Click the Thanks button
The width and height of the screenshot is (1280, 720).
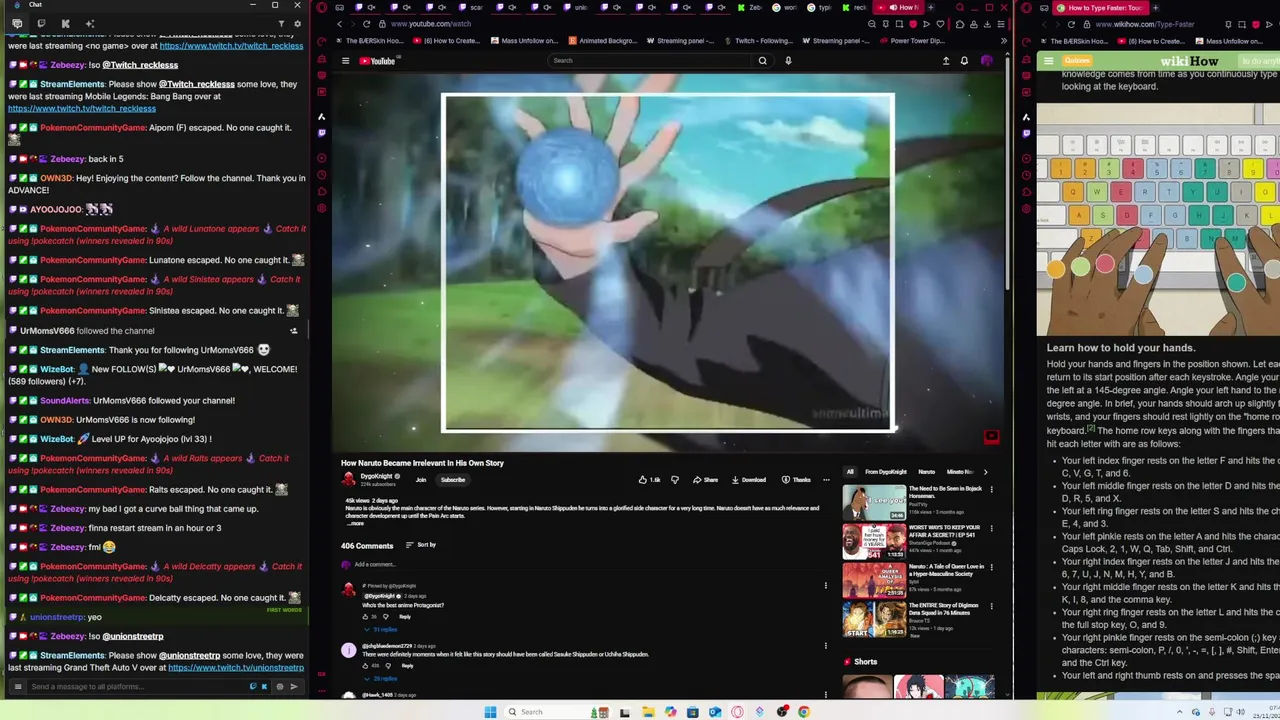797,480
